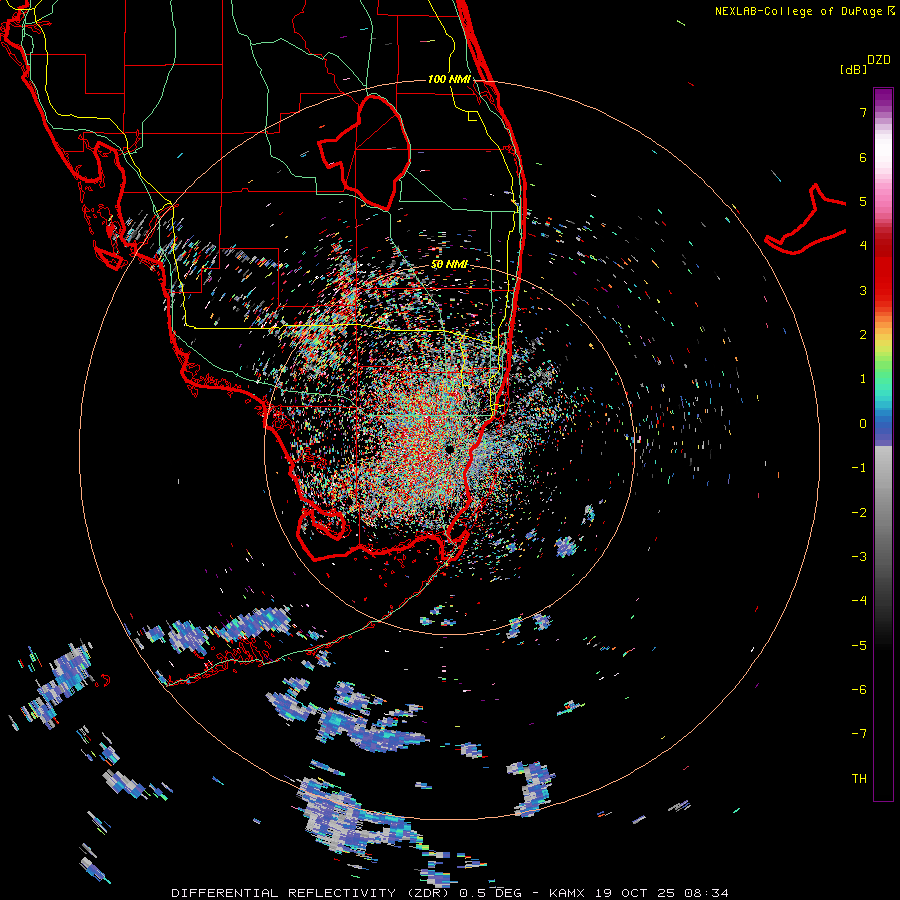Image resolution: width=900 pixels, height=900 pixels.
Task: Click the -2 value on the color scale
Action: tap(859, 513)
